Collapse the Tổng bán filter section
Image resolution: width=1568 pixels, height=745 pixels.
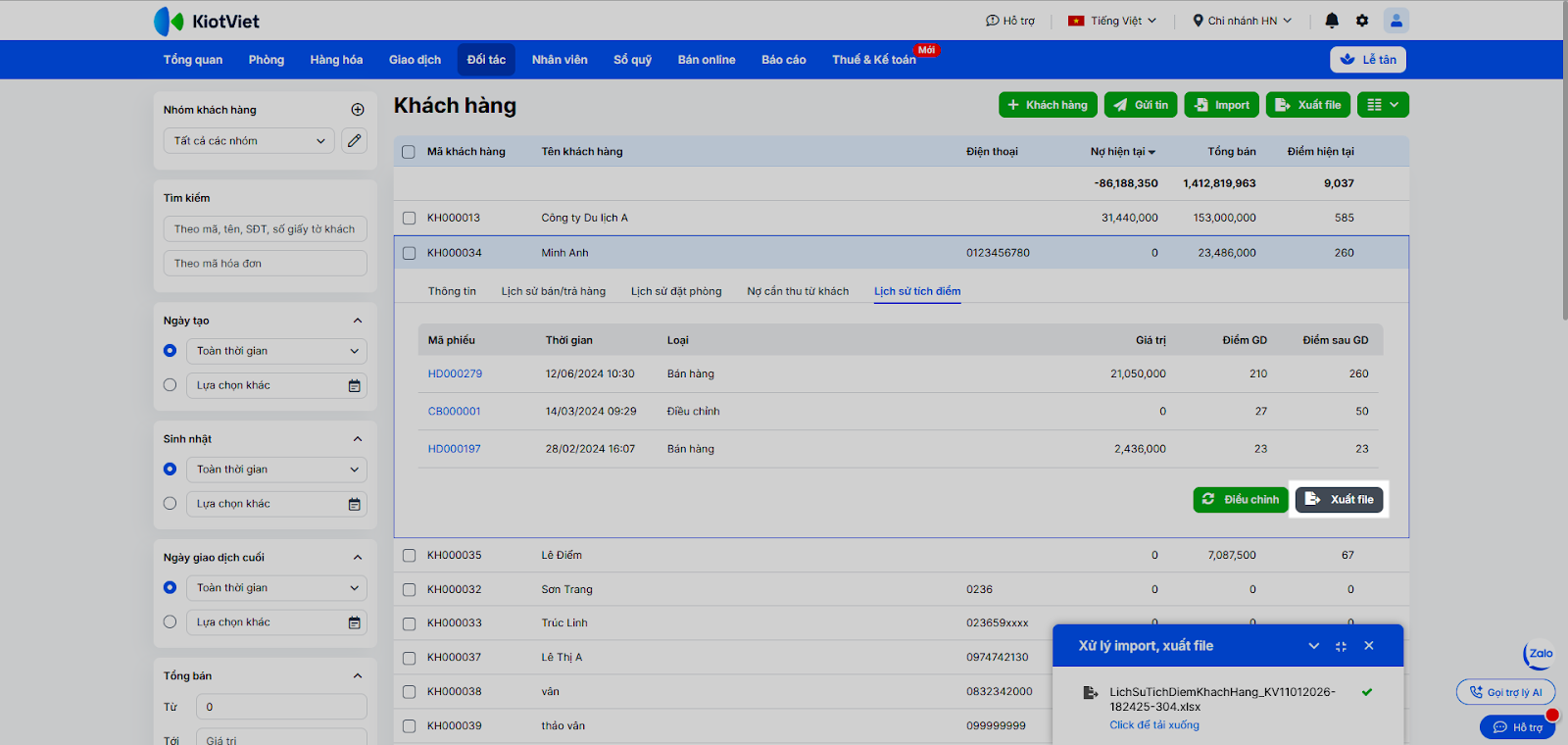tap(358, 676)
